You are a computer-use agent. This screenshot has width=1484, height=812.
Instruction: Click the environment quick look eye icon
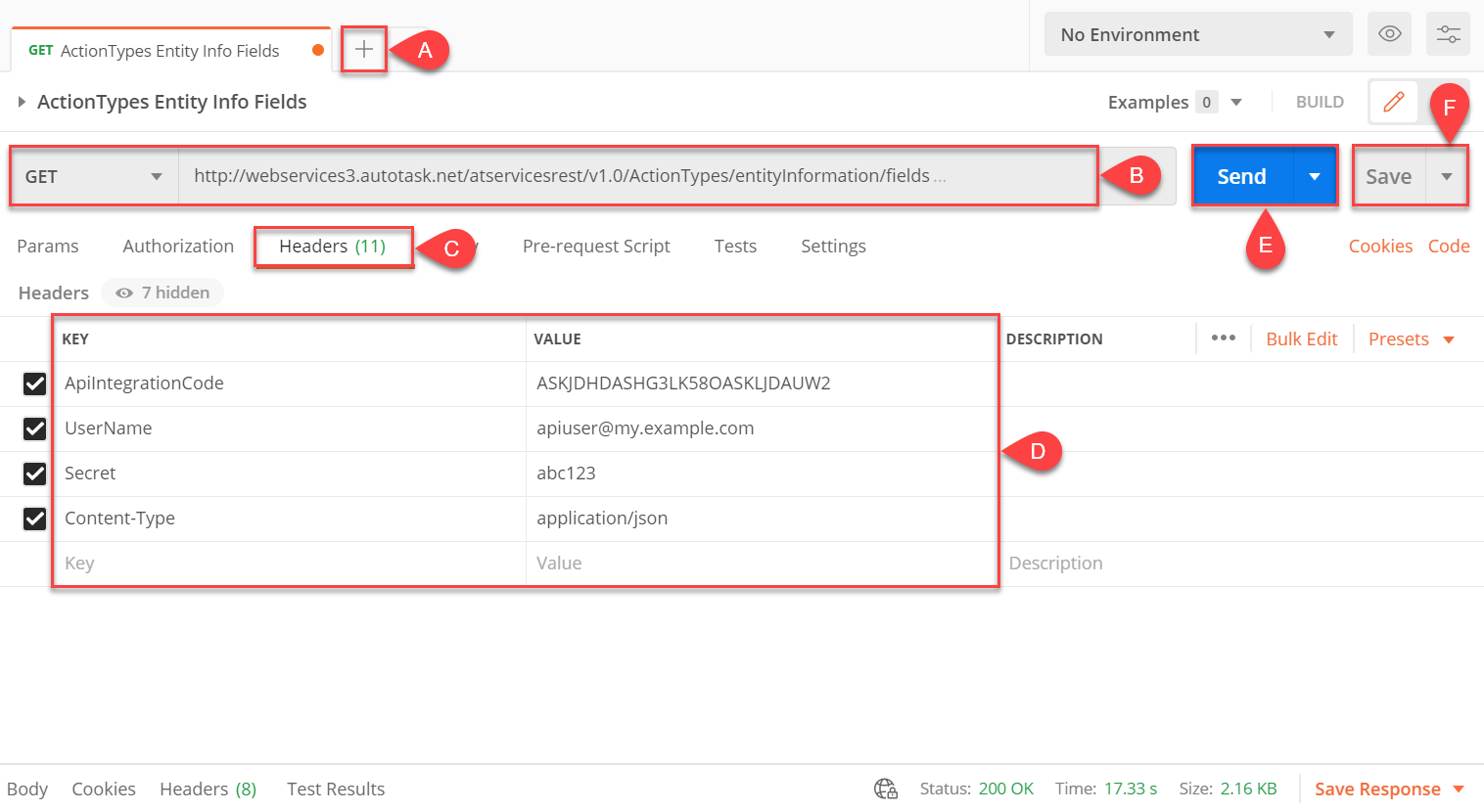(1389, 33)
